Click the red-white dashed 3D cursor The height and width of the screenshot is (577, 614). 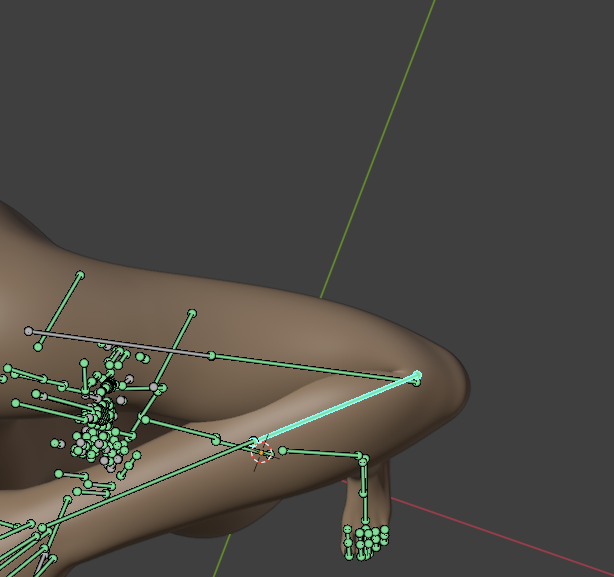261,453
